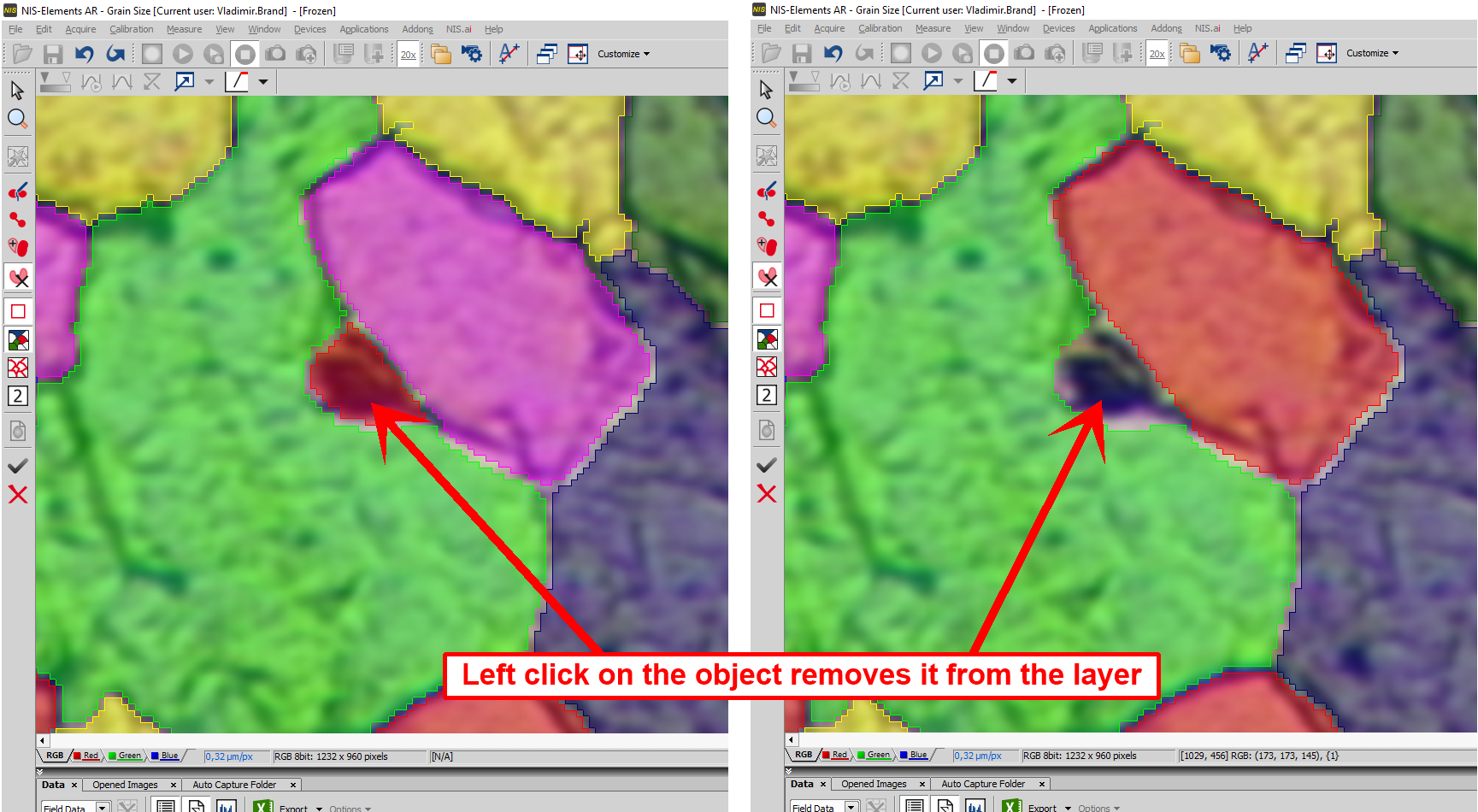
Task: Switch to Opened Images tab in the right window
Action: tap(874, 784)
